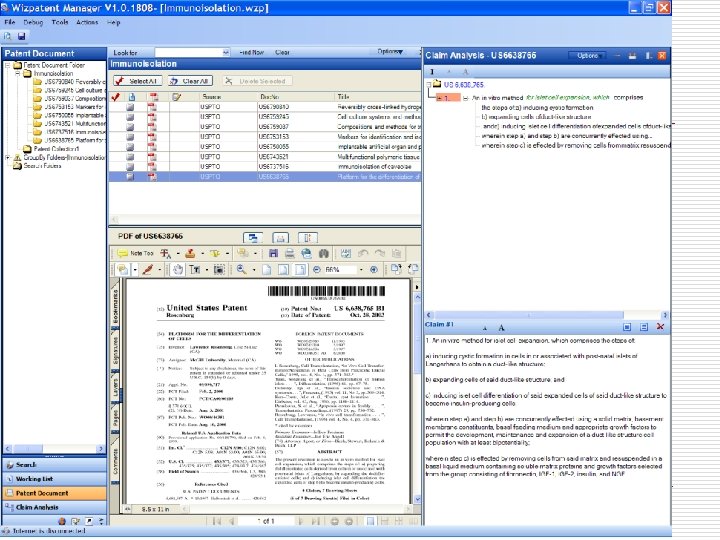This screenshot has width=720, height=540.
Task: Click the Select All button
Action: point(138,81)
